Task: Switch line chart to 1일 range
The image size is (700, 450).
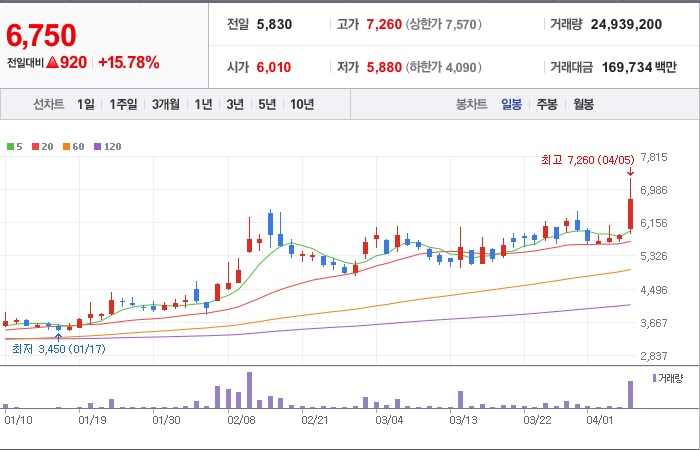Action: [86, 104]
